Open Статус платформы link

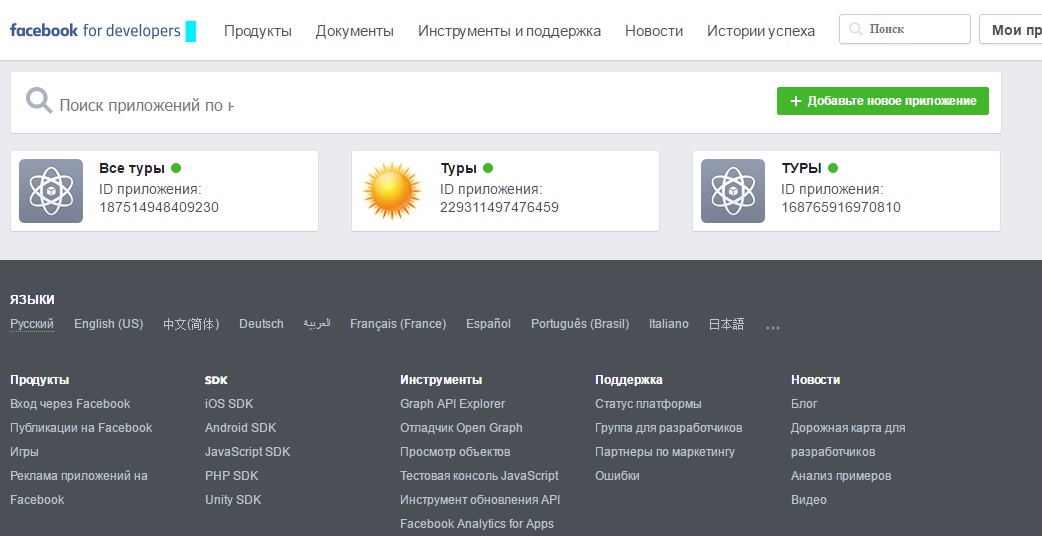pos(649,404)
